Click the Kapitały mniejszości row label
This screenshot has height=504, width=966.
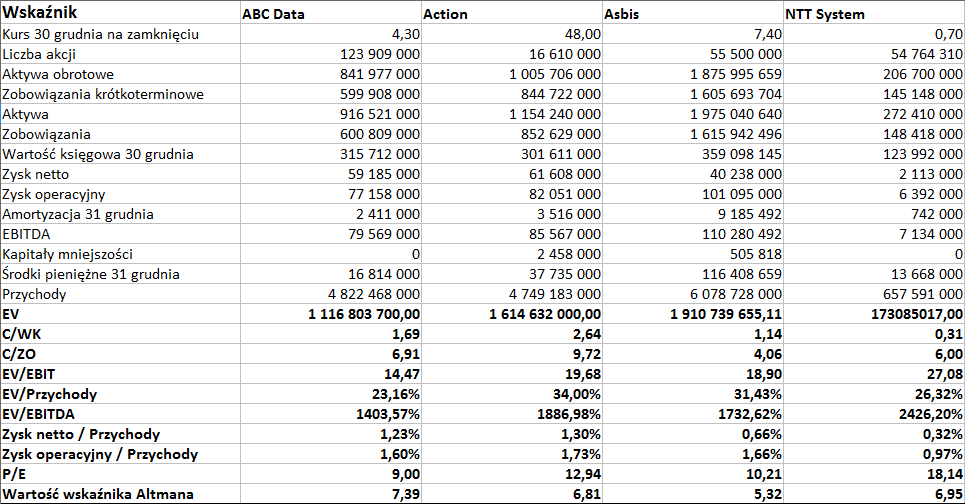(68, 254)
